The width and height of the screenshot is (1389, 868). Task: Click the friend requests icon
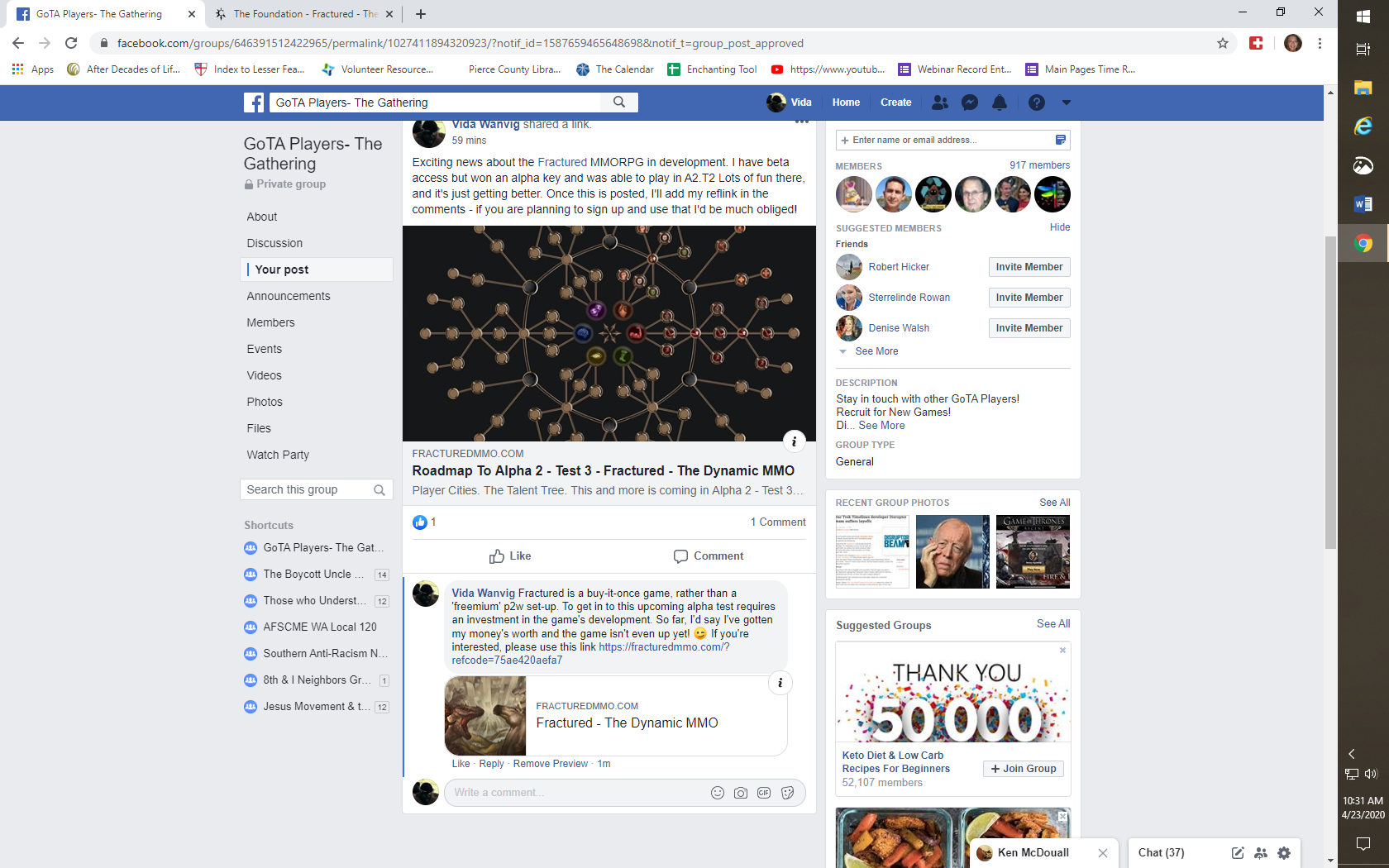tap(940, 103)
